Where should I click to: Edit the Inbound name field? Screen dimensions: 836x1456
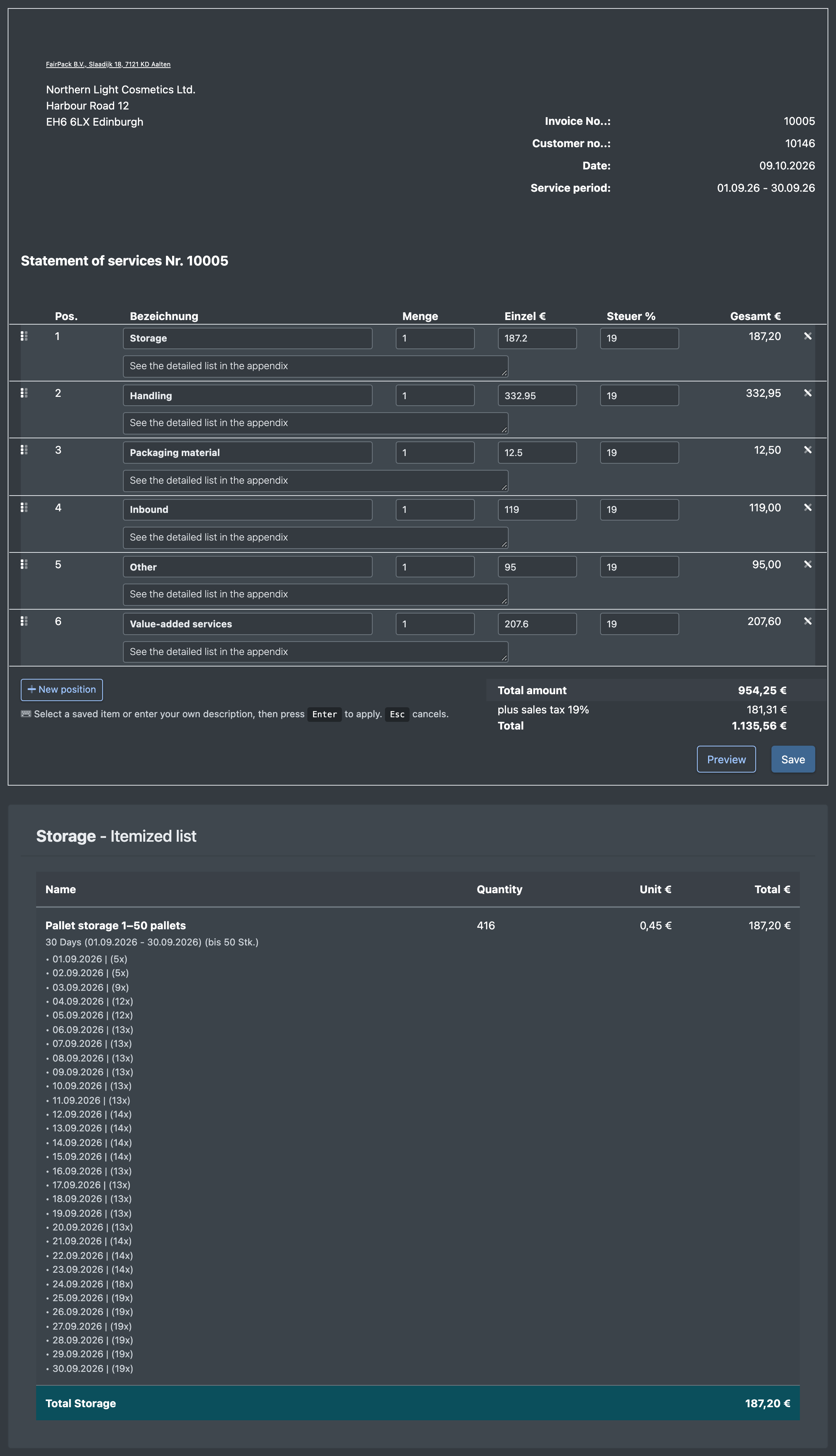(247, 509)
